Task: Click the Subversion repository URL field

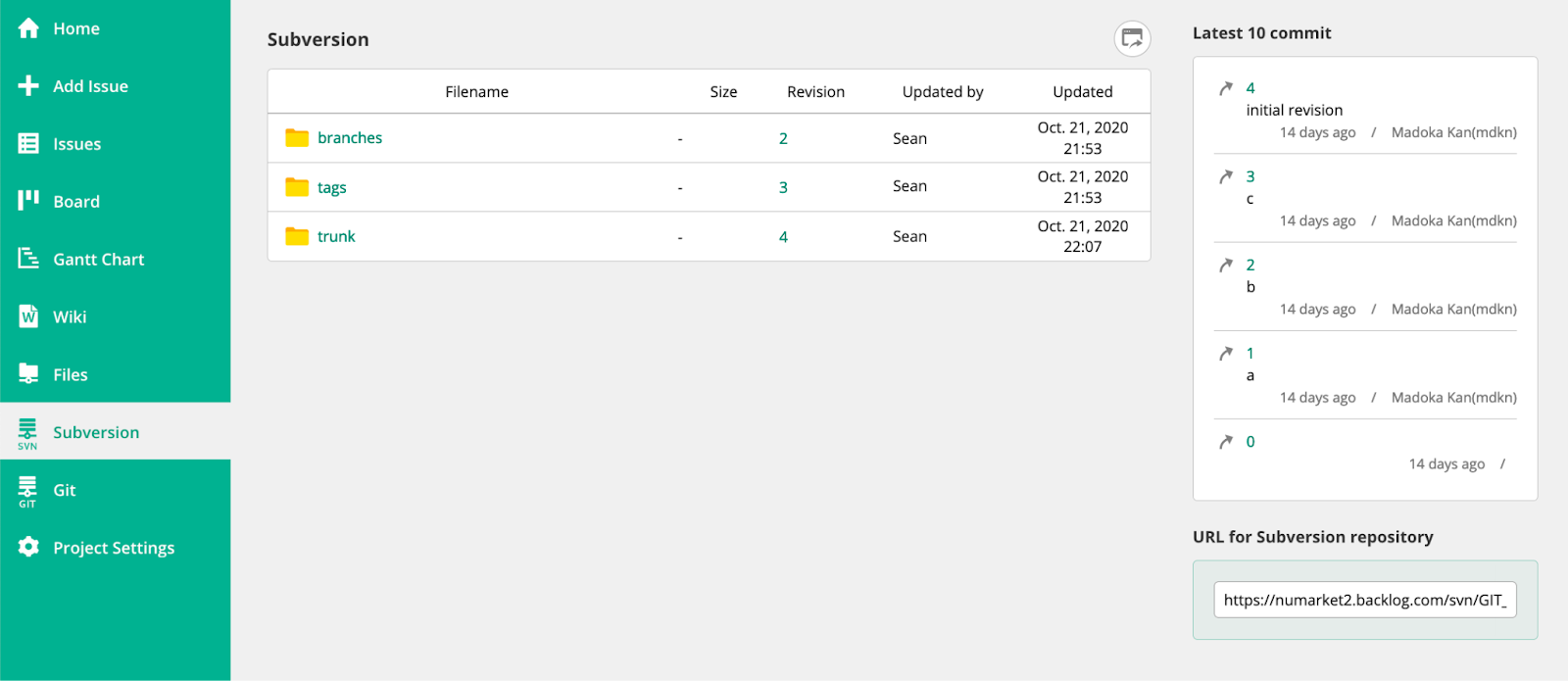Action: tap(1364, 600)
